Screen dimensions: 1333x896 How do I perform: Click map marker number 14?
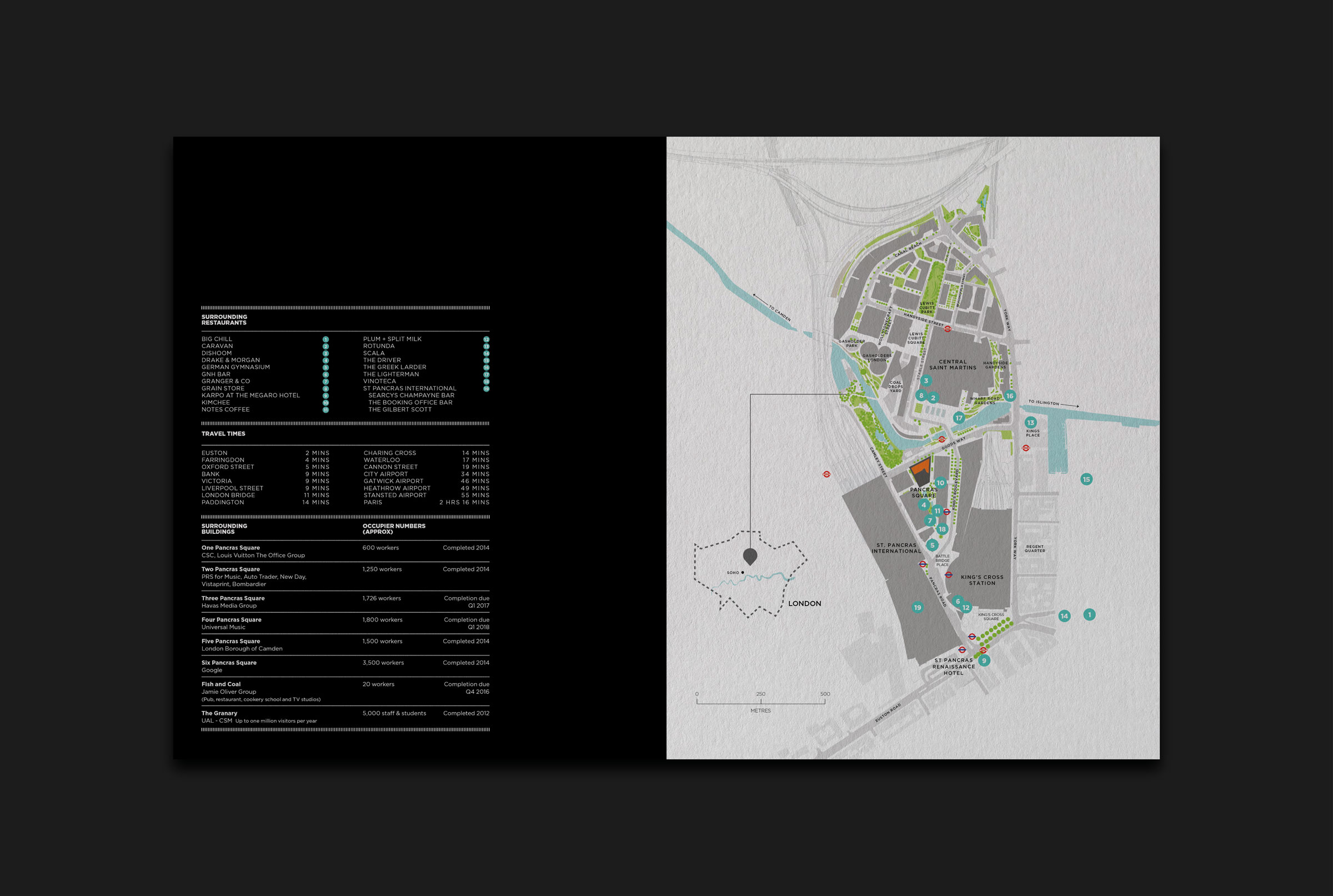[x=1064, y=616]
